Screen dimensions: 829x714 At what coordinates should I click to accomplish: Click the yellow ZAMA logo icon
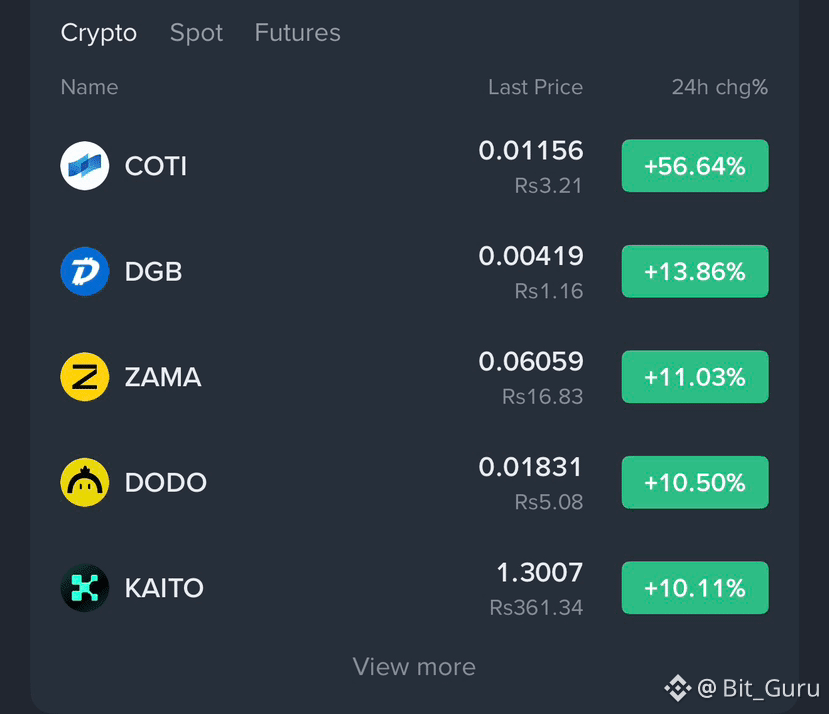pos(85,377)
